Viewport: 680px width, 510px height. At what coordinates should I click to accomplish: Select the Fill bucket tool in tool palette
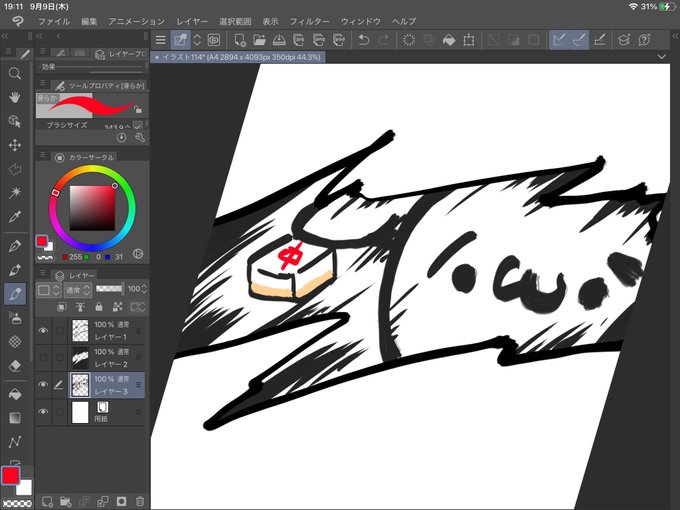coord(15,394)
